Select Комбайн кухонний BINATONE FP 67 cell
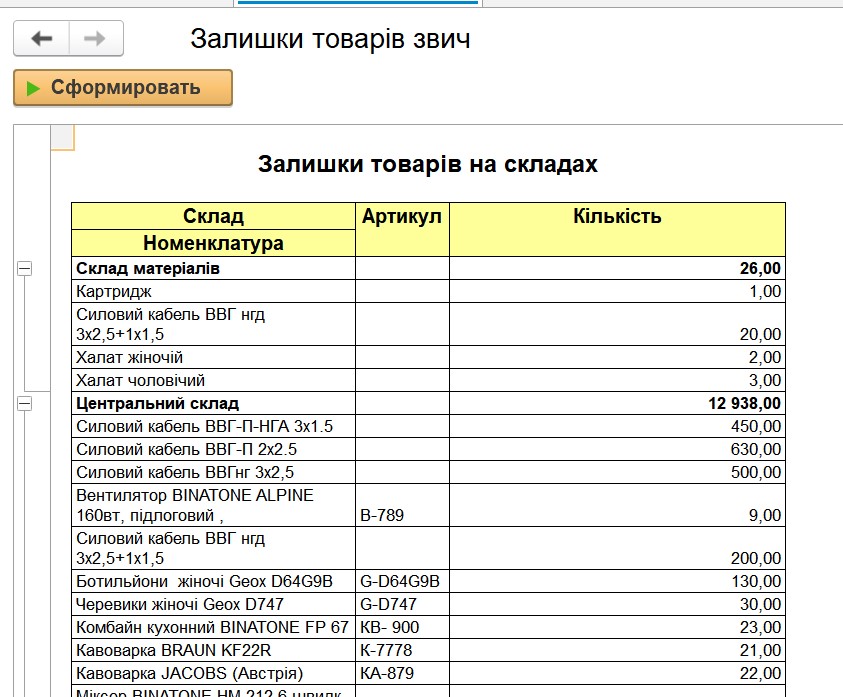 click(x=213, y=627)
